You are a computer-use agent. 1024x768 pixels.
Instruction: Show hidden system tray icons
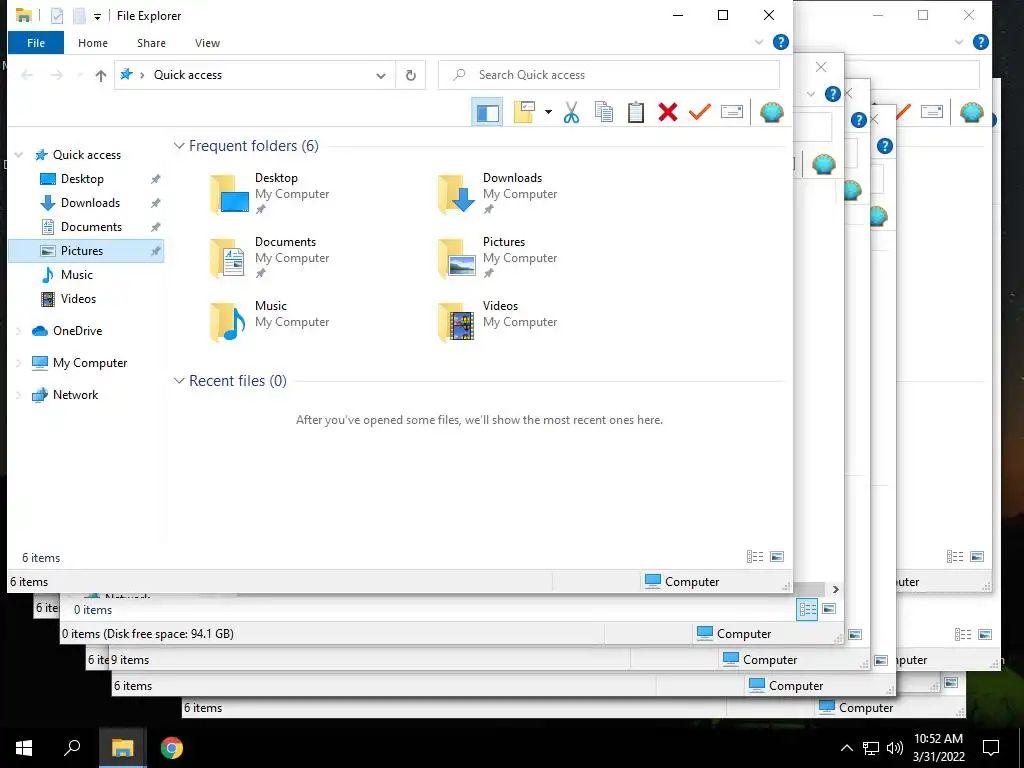[x=846, y=748]
